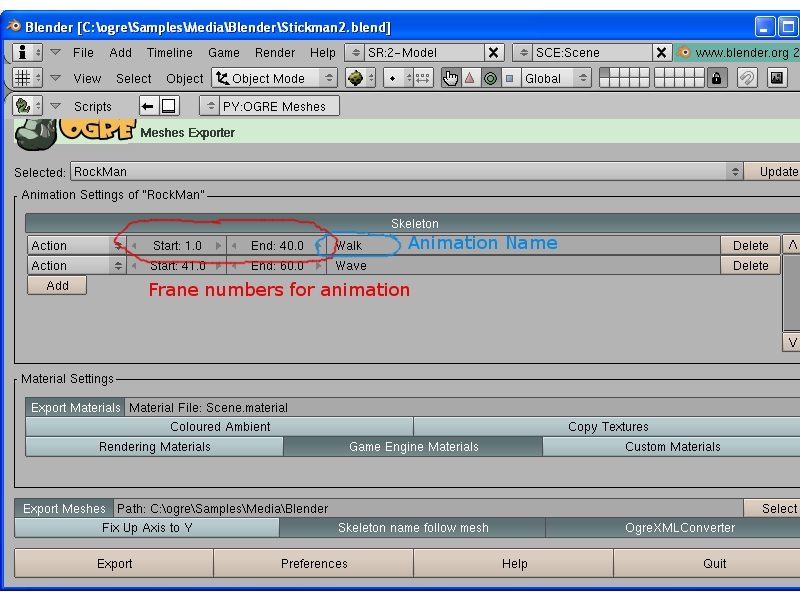
Task: Toggle the Coloured Ambient option
Action: [x=219, y=427]
